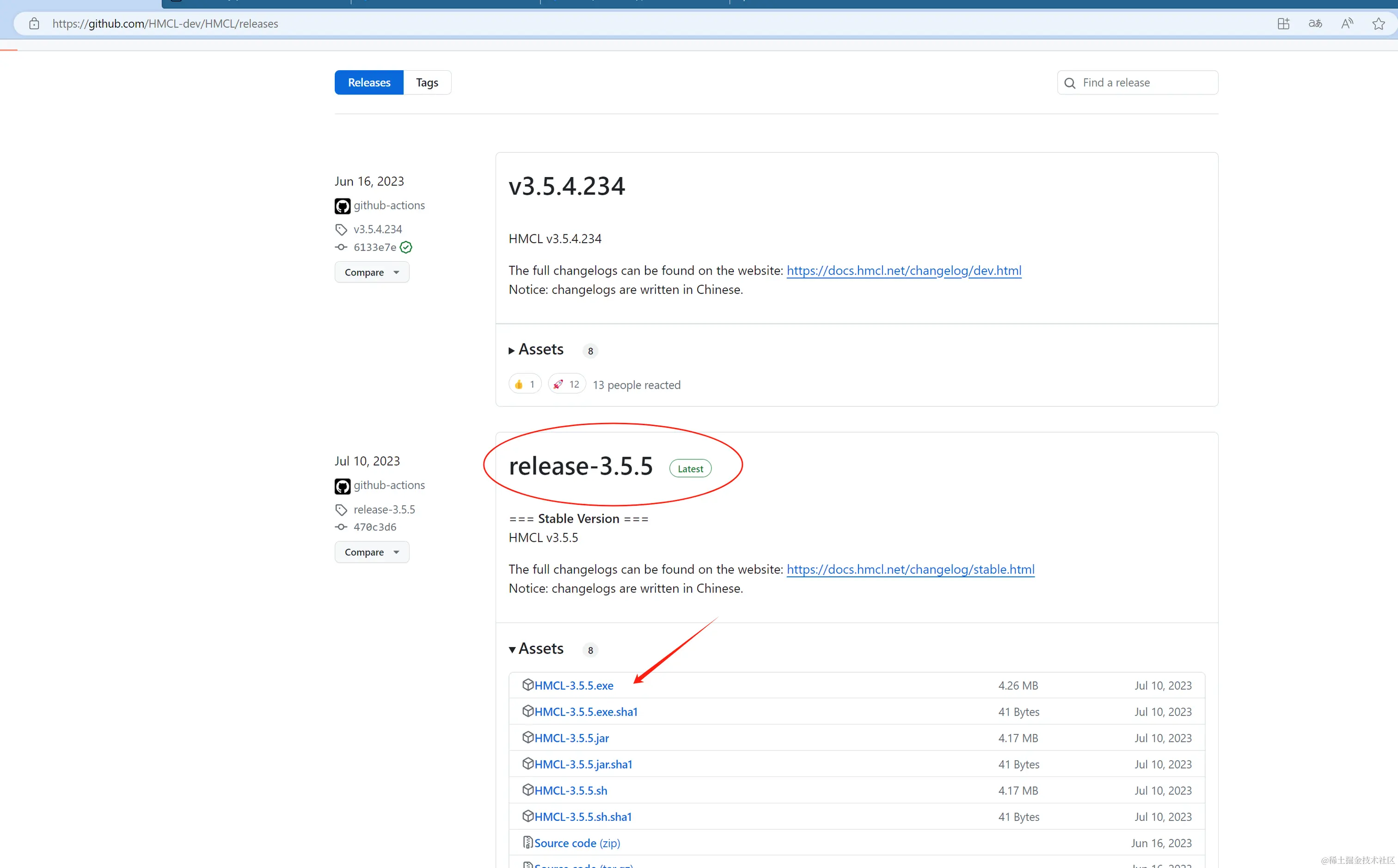Image resolution: width=1398 pixels, height=868 pixels.
Task: Activate the read aloud icon
Action: pos(1347,24)
